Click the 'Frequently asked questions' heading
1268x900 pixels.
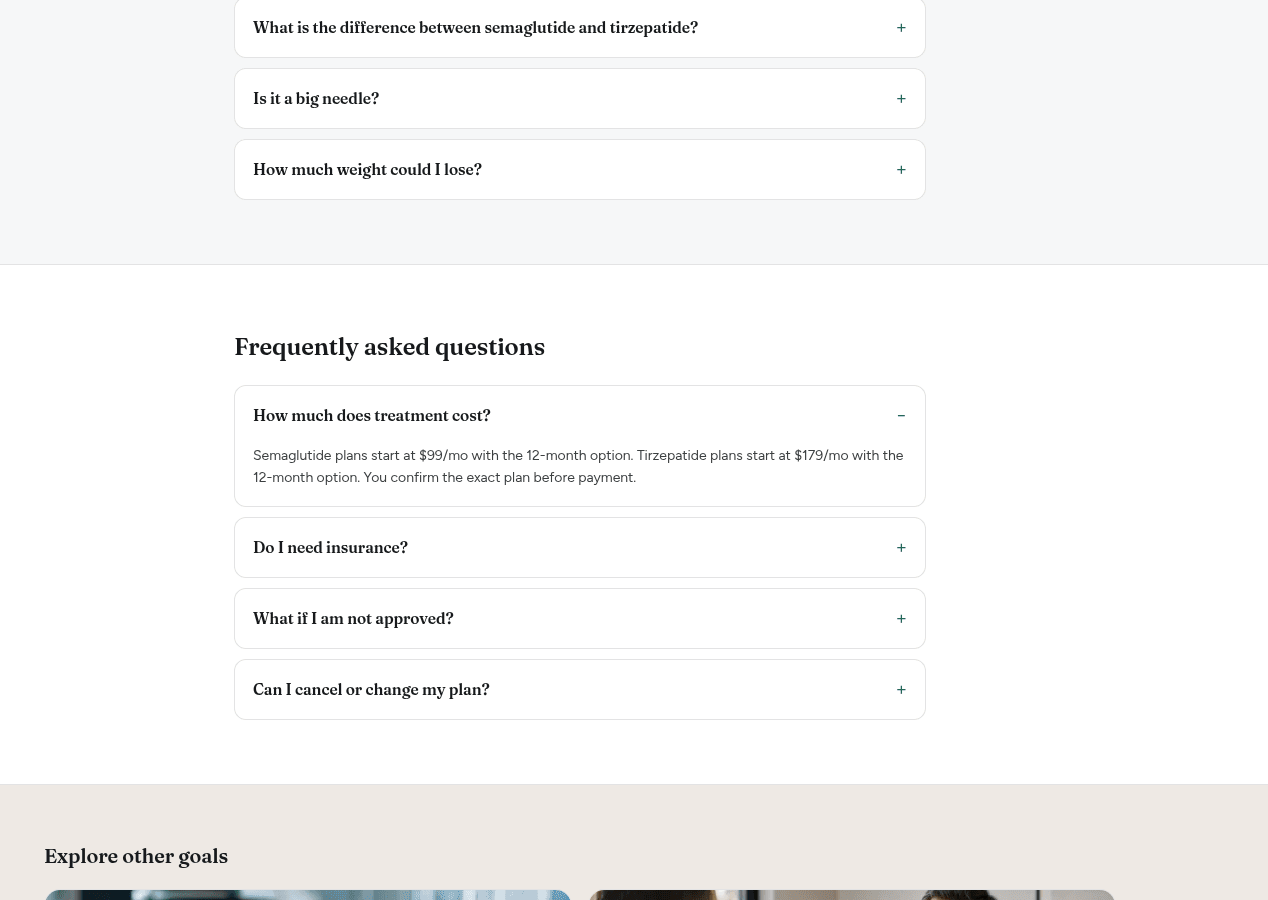[390, 347]
